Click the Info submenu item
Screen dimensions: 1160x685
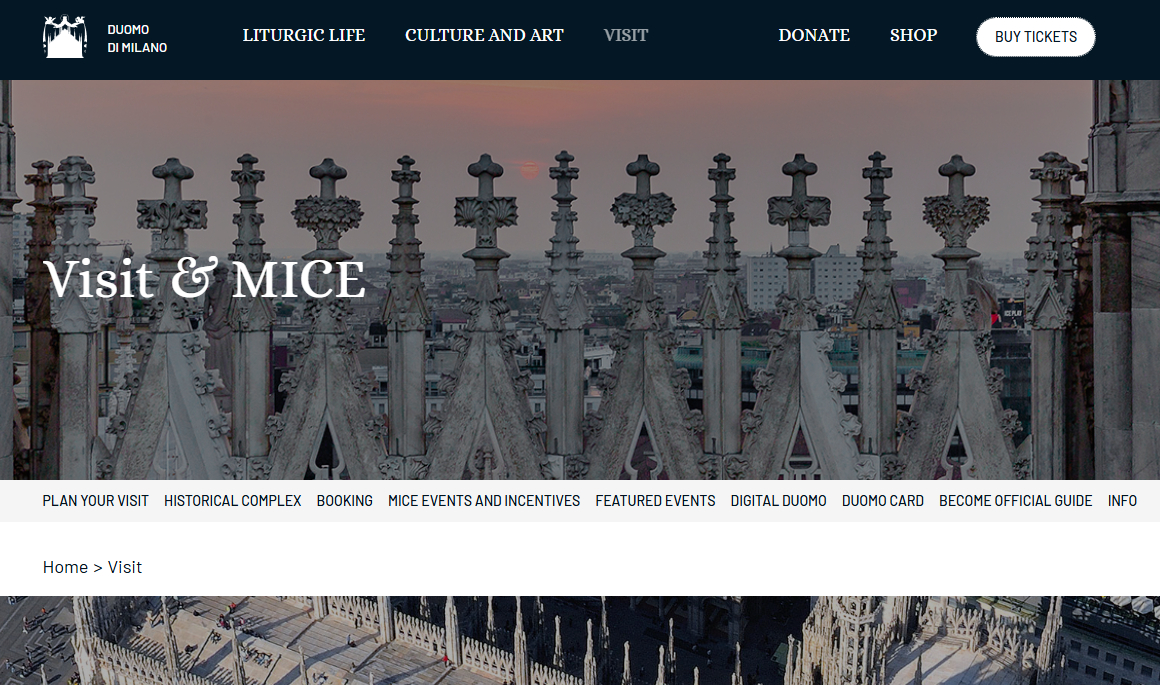tap(1122, 501)
